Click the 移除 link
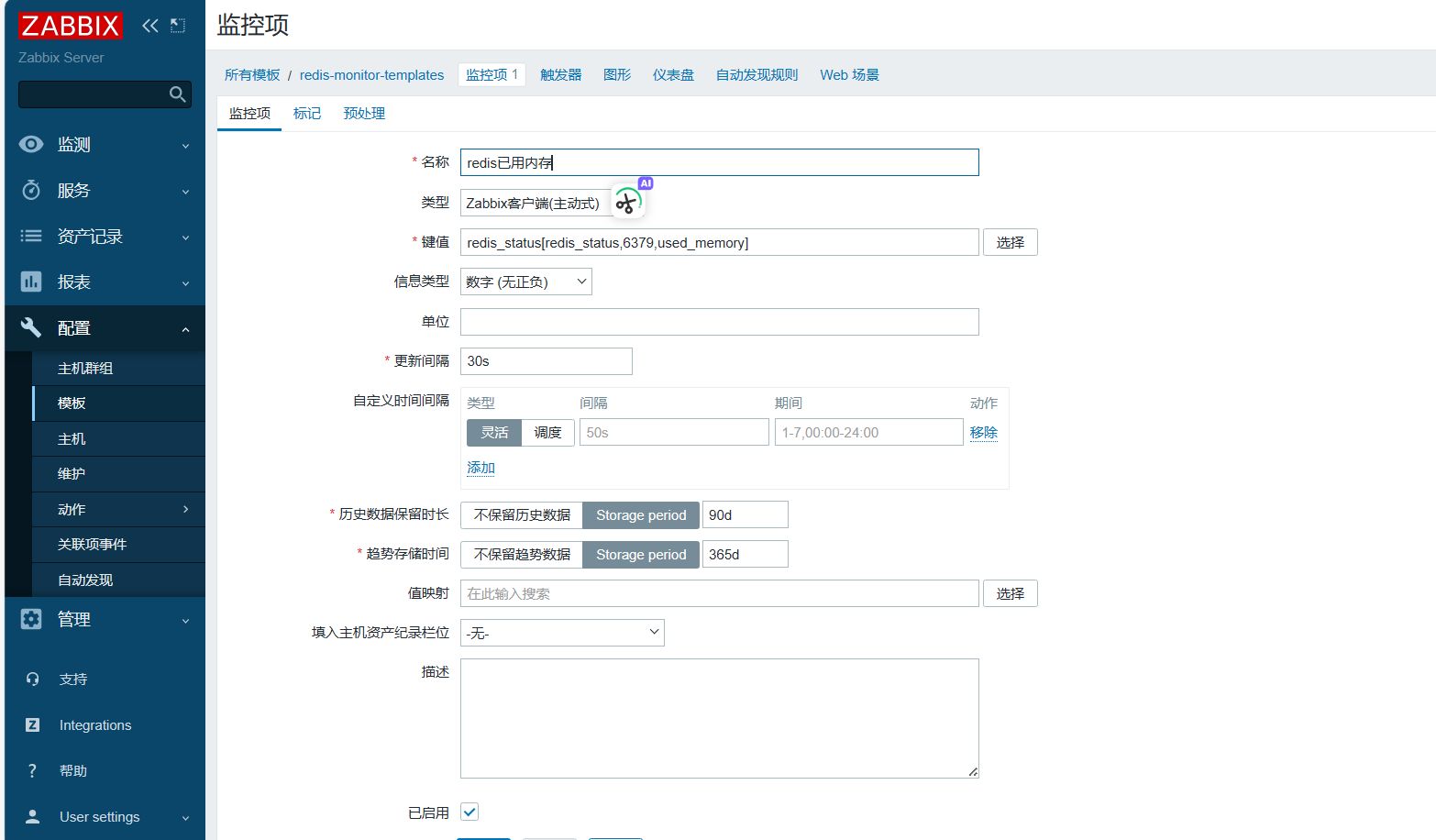 coord(984,433)
